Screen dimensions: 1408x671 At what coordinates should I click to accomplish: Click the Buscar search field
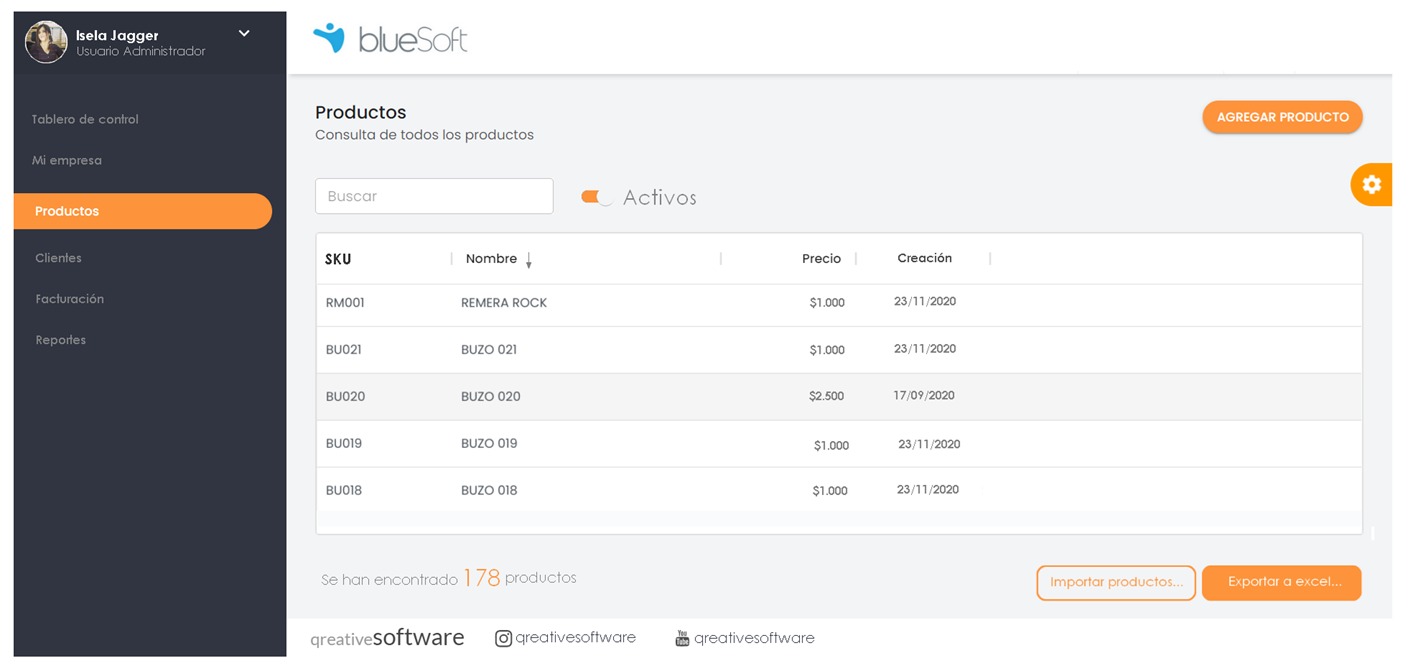[x=434, y=196]
